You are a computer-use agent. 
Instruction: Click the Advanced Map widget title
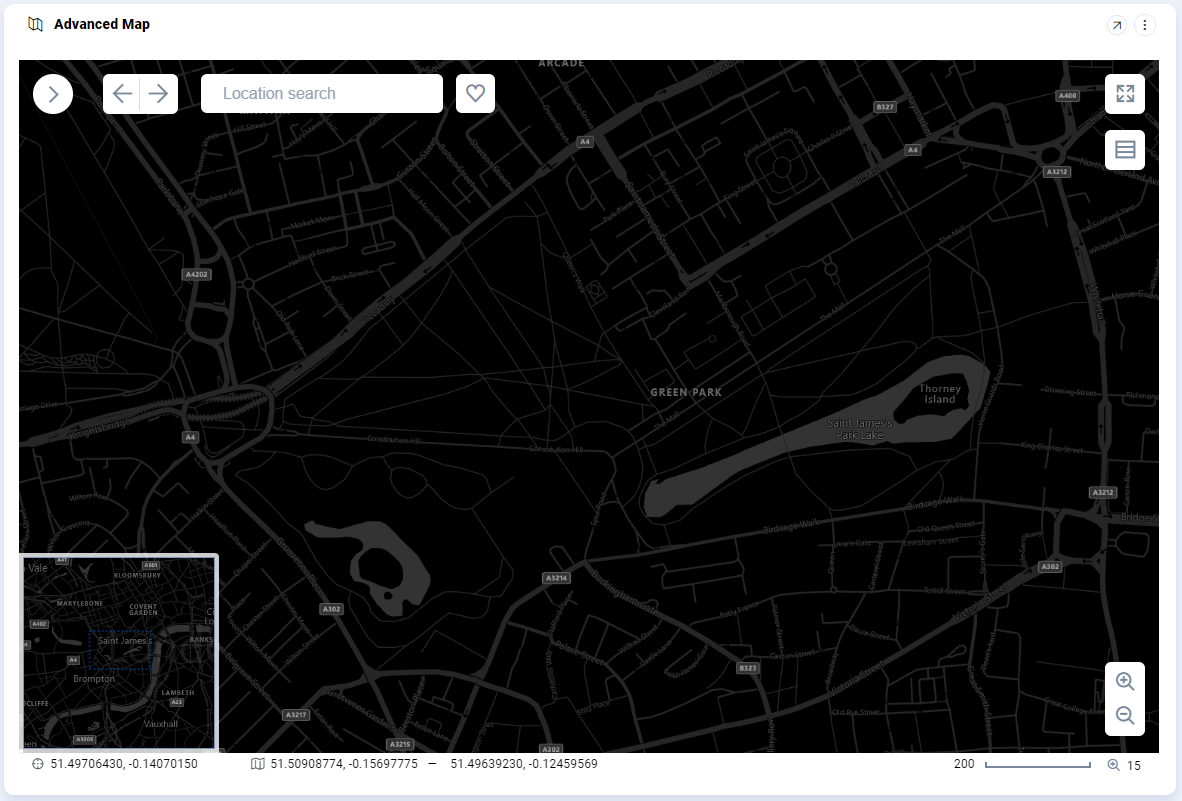(x=101, y=24)
